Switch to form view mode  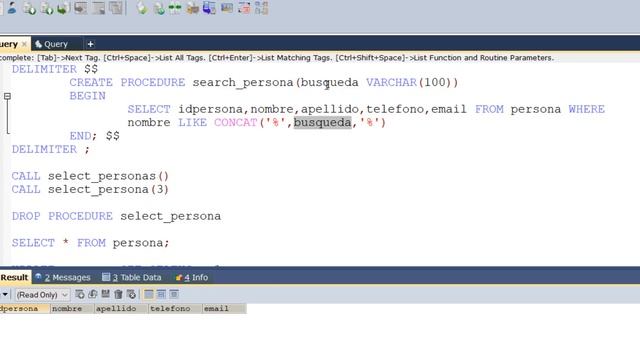click(161, 294)
